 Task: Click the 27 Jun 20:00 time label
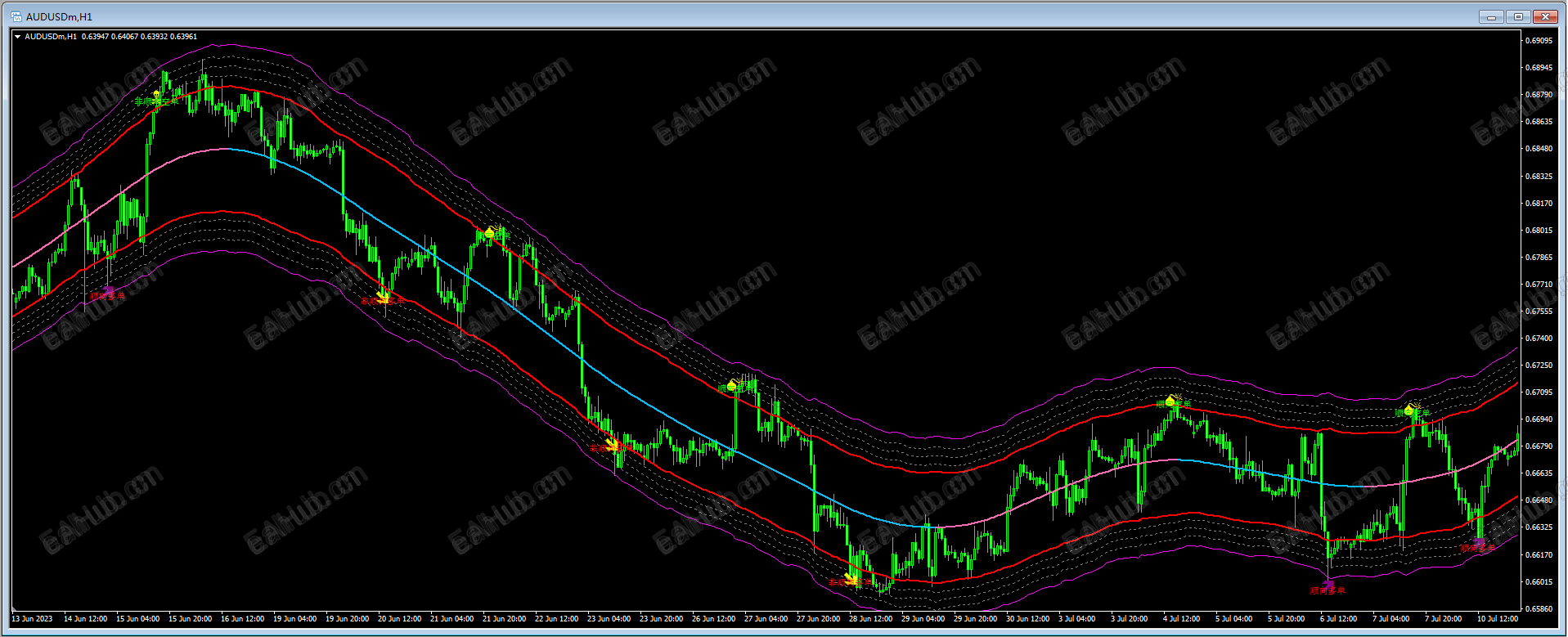point(818,619)
